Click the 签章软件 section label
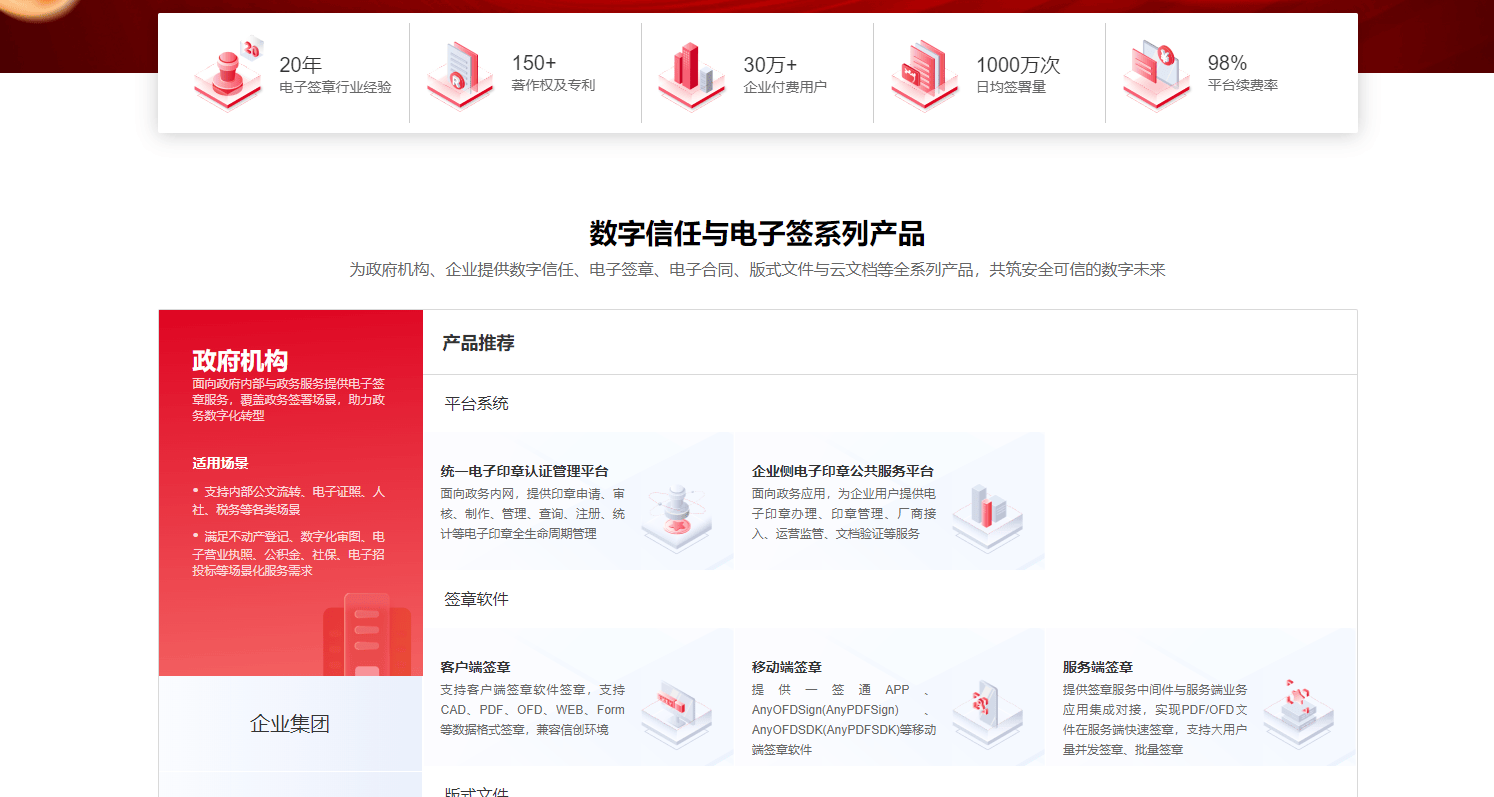 click(476, 599)
